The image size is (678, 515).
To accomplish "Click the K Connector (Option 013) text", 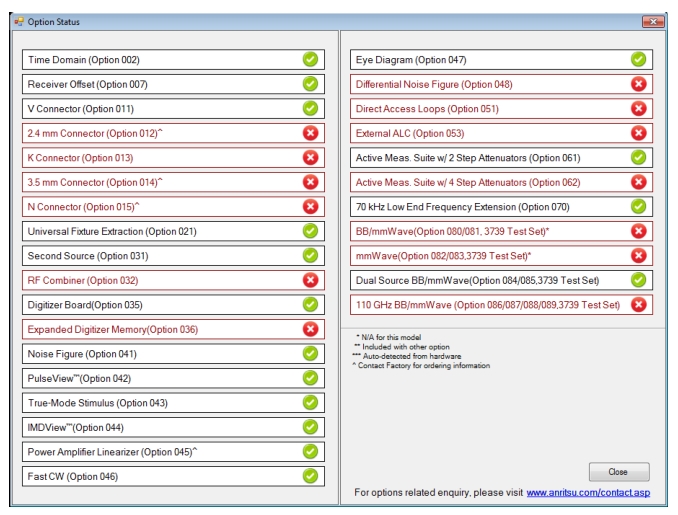I will [x=80, y=158].
